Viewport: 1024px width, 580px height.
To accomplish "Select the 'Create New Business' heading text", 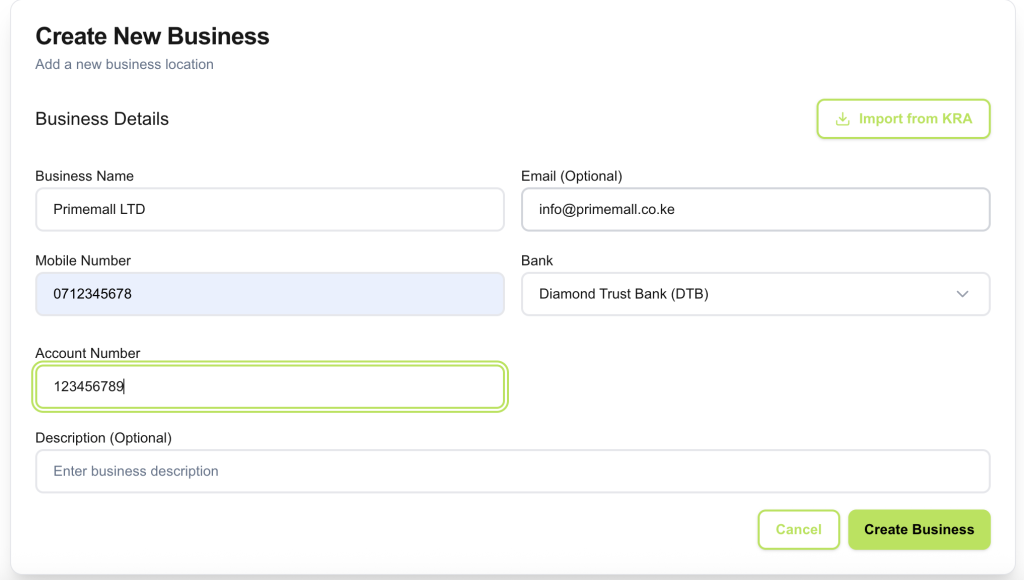I will [152, 37].
